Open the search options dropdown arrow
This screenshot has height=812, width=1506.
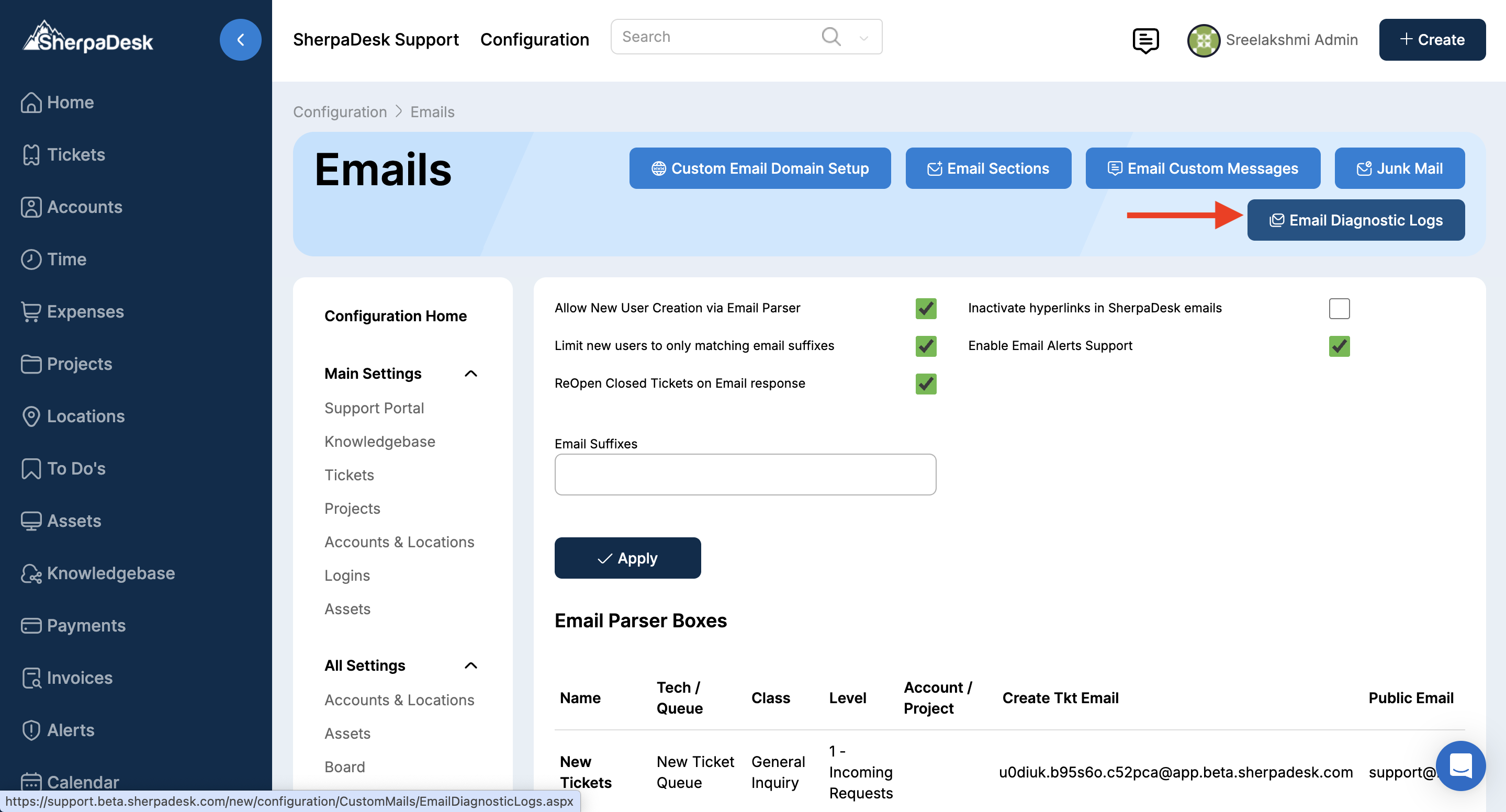863,38
